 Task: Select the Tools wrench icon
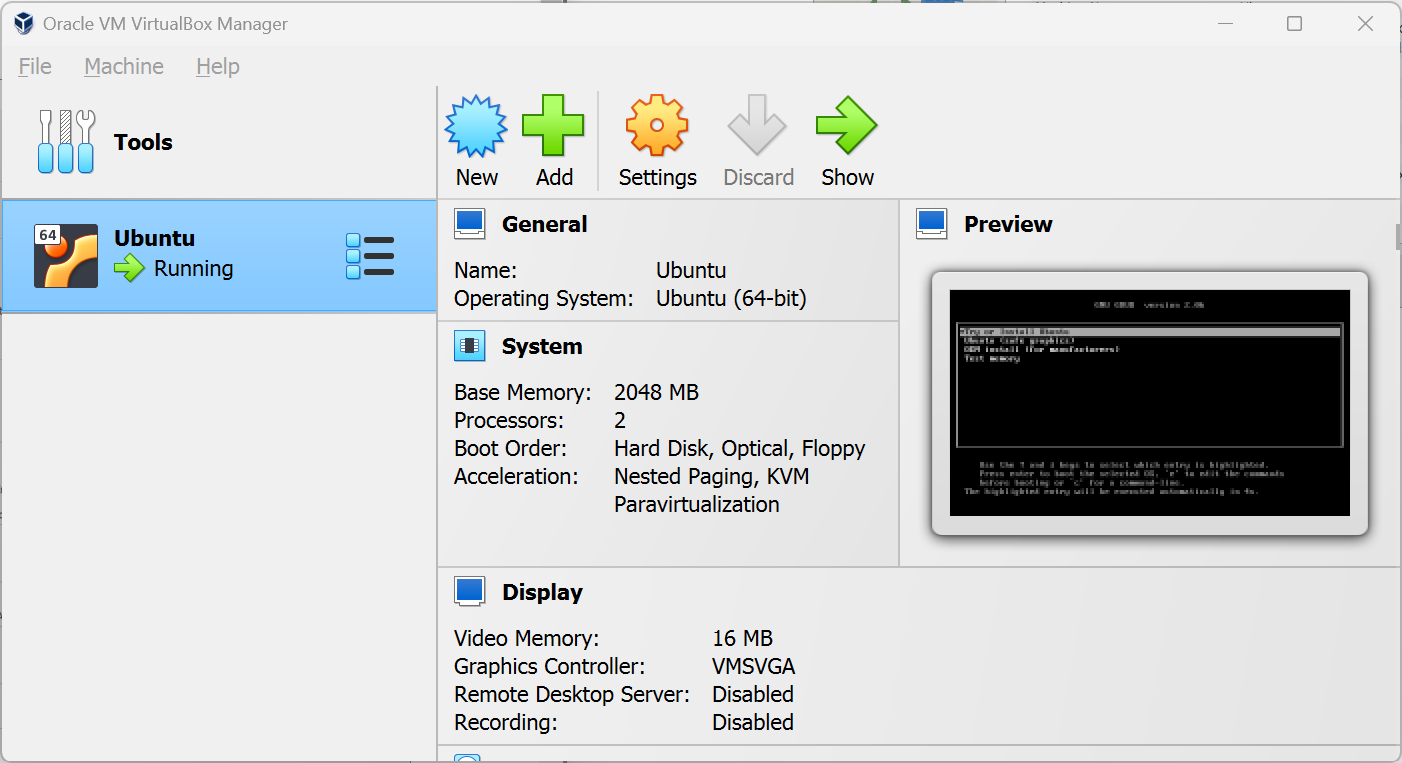66,142
